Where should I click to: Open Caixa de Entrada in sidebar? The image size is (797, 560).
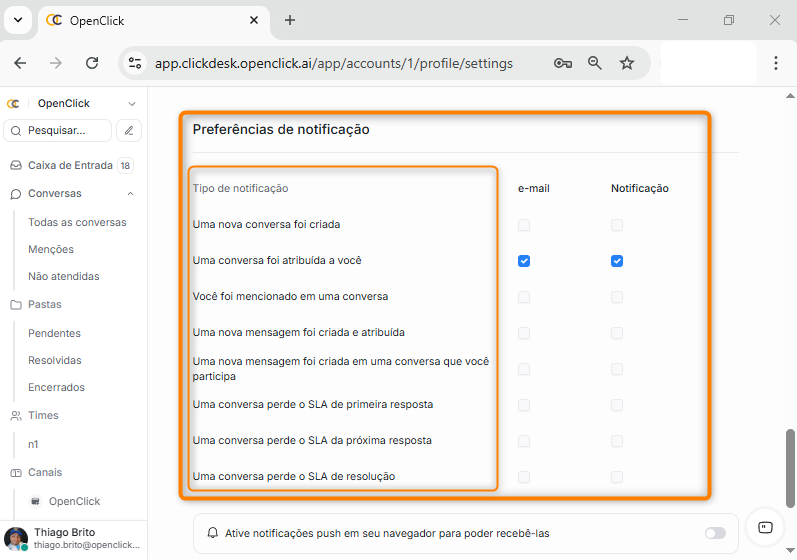70,166
